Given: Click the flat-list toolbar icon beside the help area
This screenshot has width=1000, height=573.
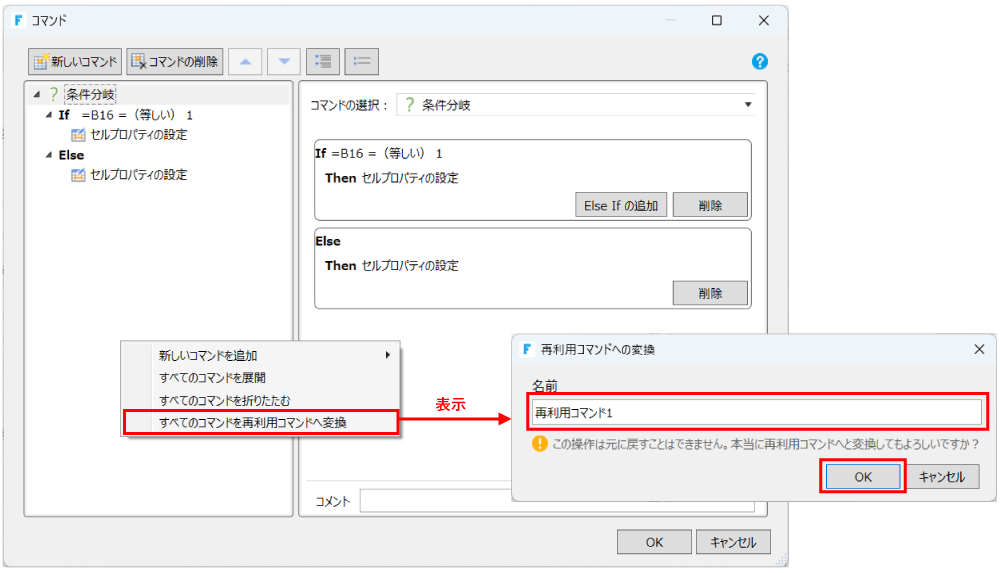Looking at the screenshot, I should pos(361,62).
